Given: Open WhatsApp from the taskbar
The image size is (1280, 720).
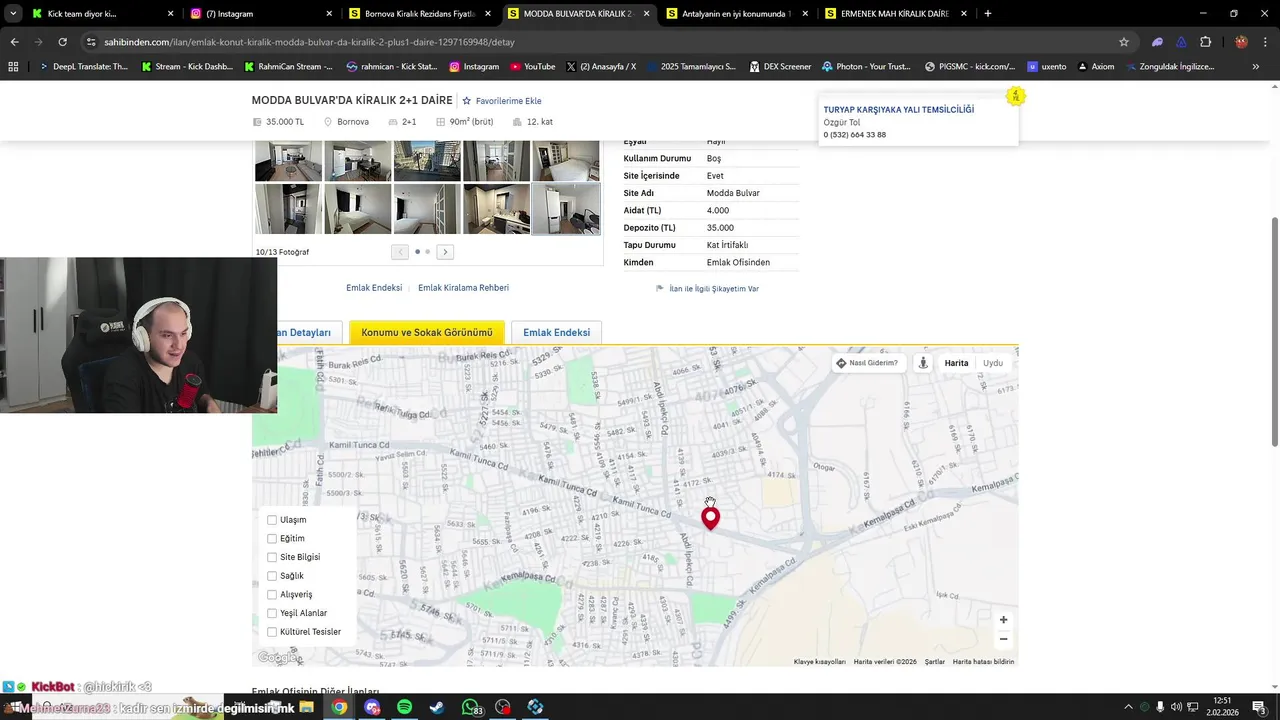Looking at the screenshot, I should point(470,707).
